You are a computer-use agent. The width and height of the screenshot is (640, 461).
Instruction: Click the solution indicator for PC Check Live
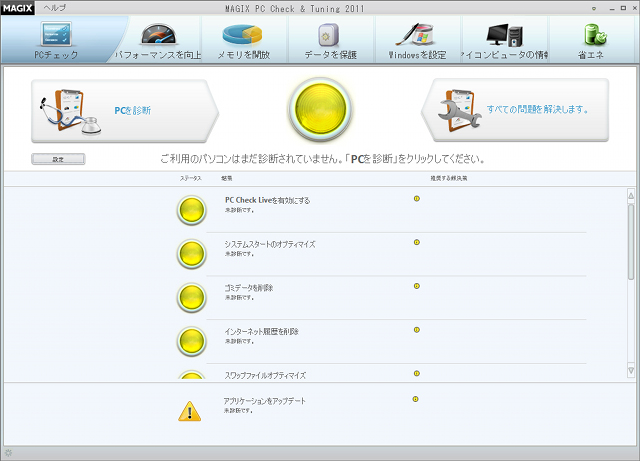[x=417, y=199]
